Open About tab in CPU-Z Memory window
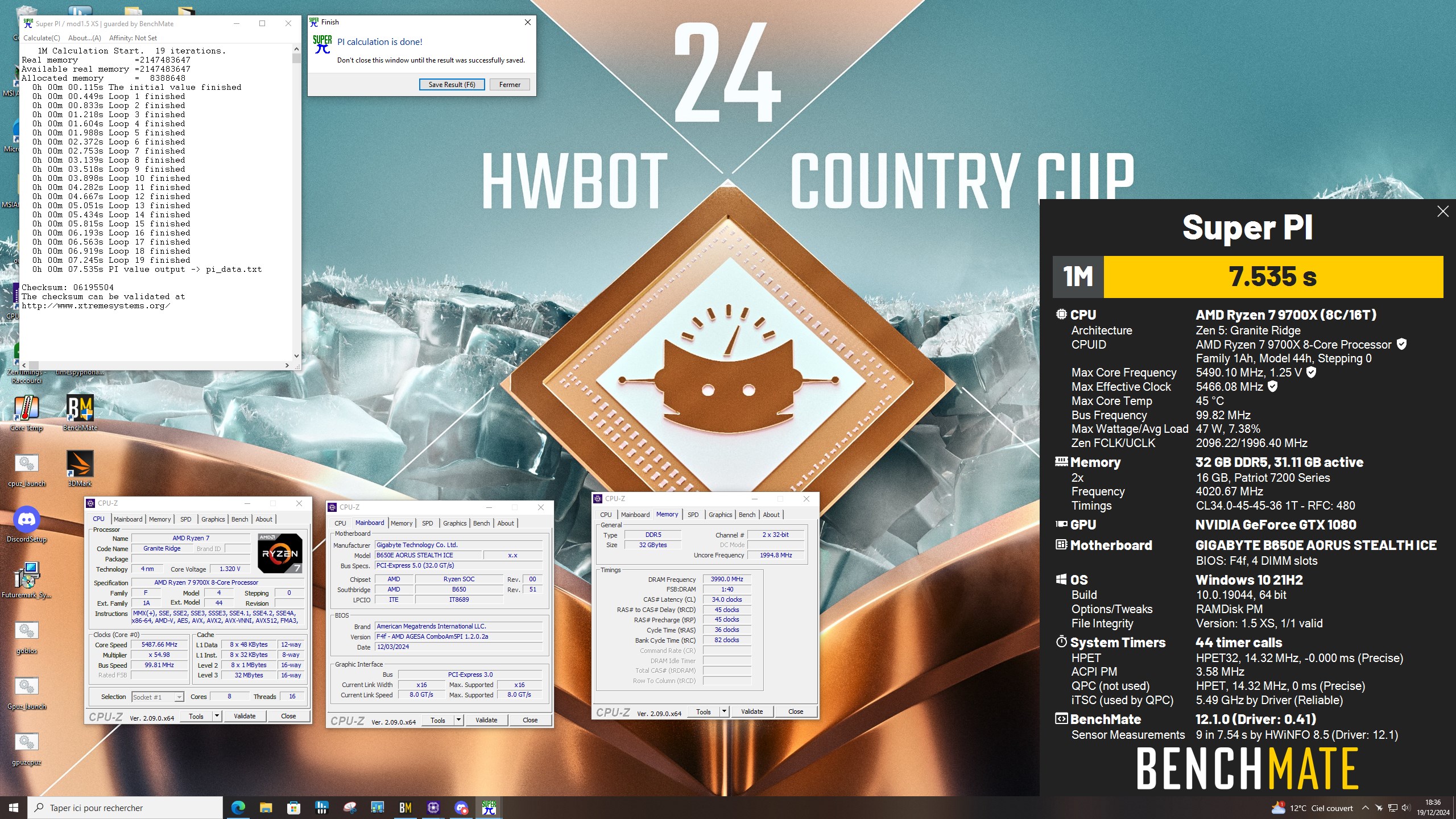1456x819 pixels. tap(771, 515)
